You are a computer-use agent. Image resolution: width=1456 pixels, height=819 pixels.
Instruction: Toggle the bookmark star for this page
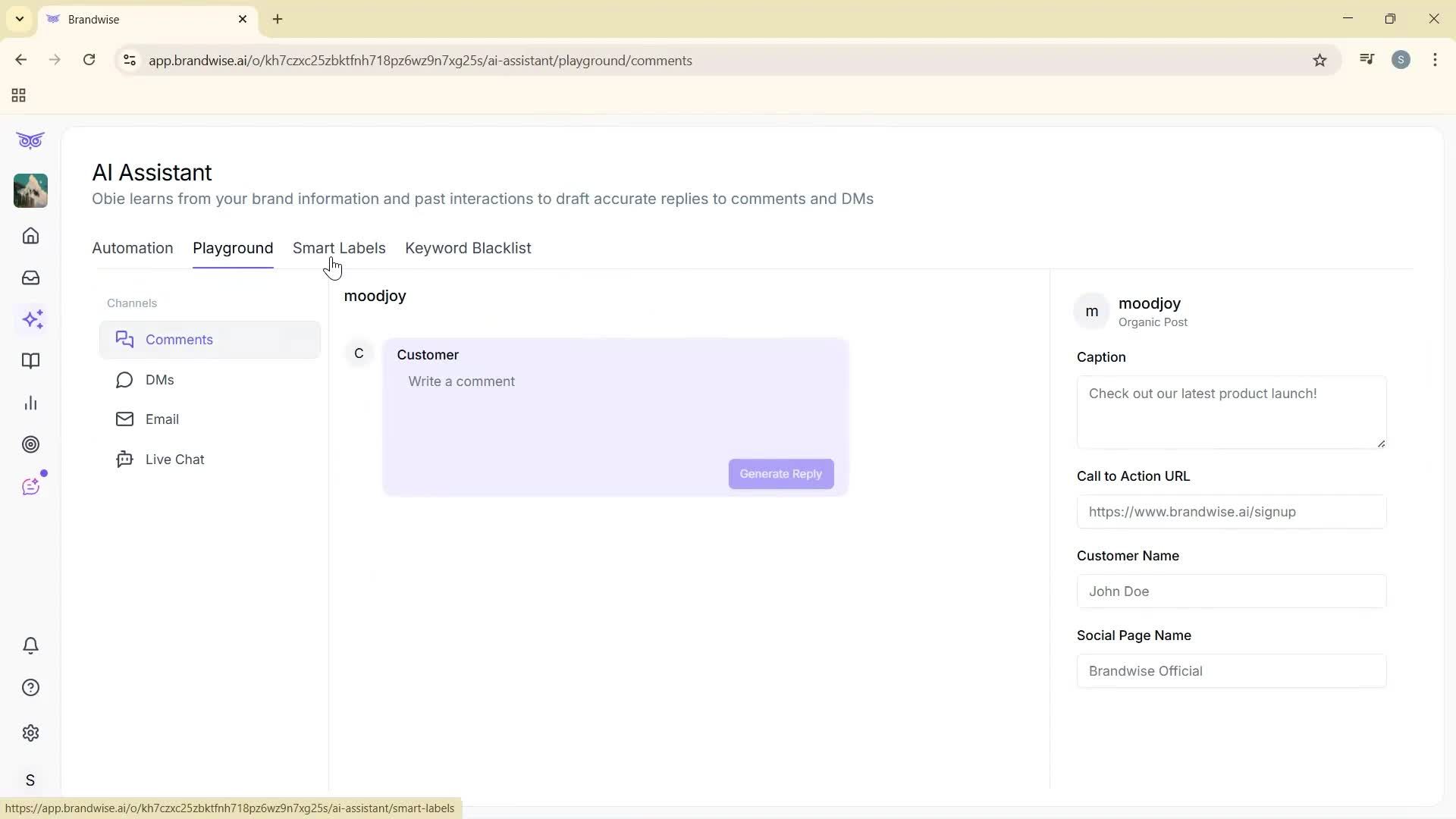1319,60
